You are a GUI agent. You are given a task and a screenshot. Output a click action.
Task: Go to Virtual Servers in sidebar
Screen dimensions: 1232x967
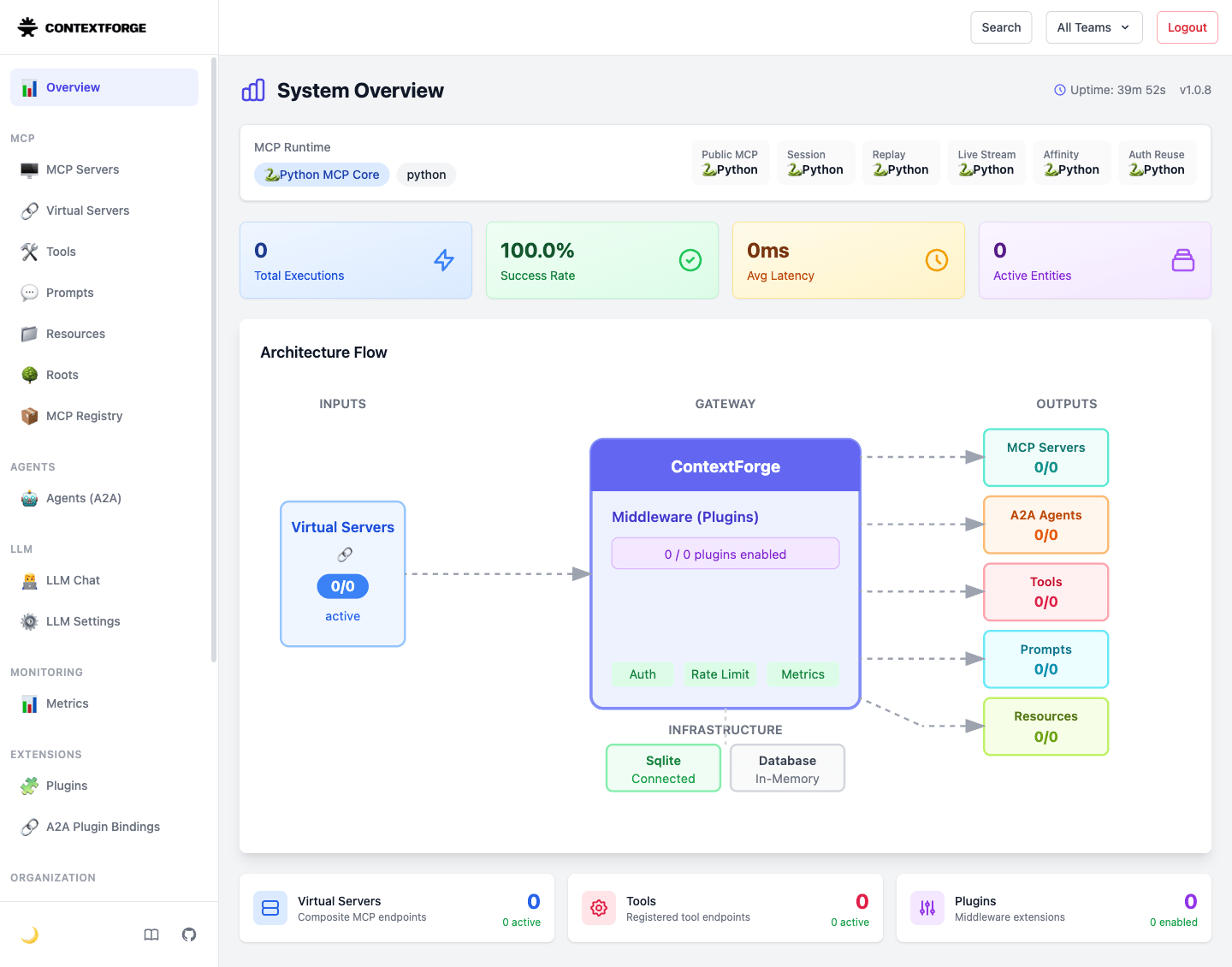104,211
